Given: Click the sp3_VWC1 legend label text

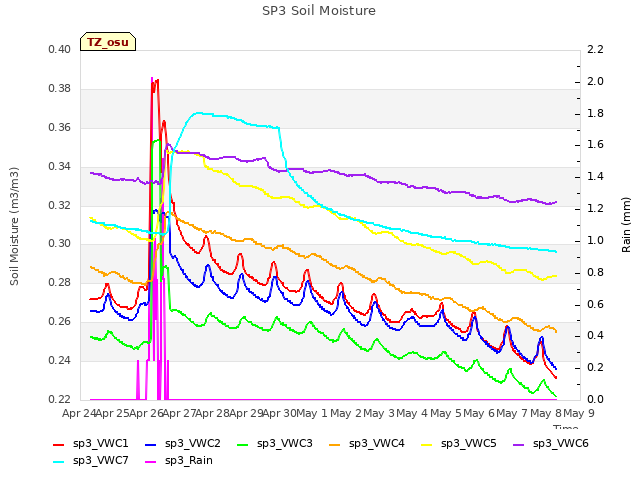Looking at the screenshot, I should pos(100,444).
